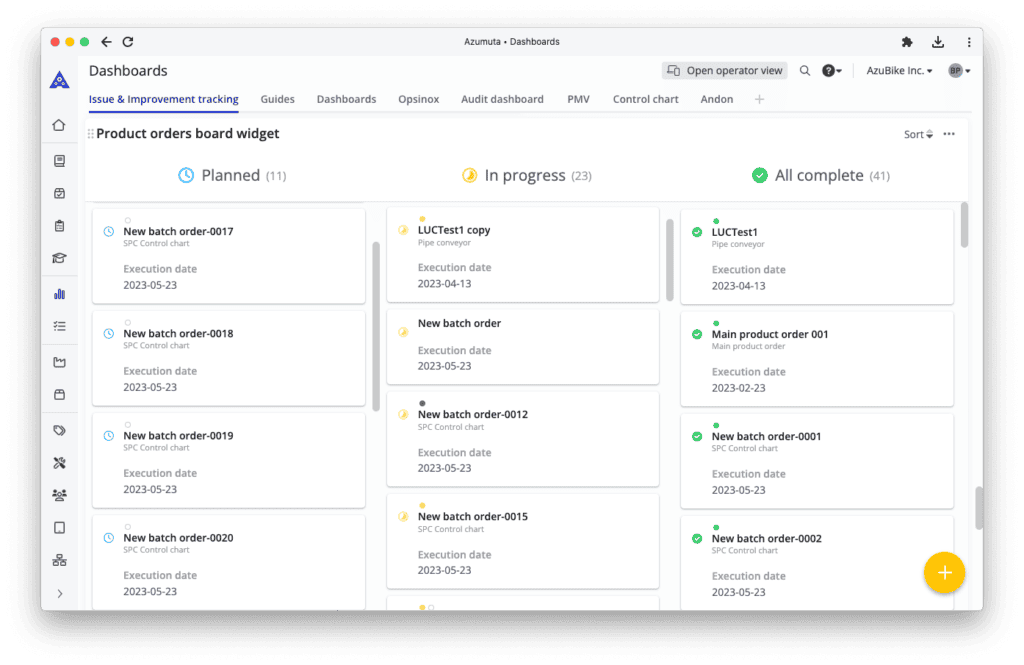Click the browser reload icon
The height and width of the screenshot is (665, 1024).
[128, 42]
